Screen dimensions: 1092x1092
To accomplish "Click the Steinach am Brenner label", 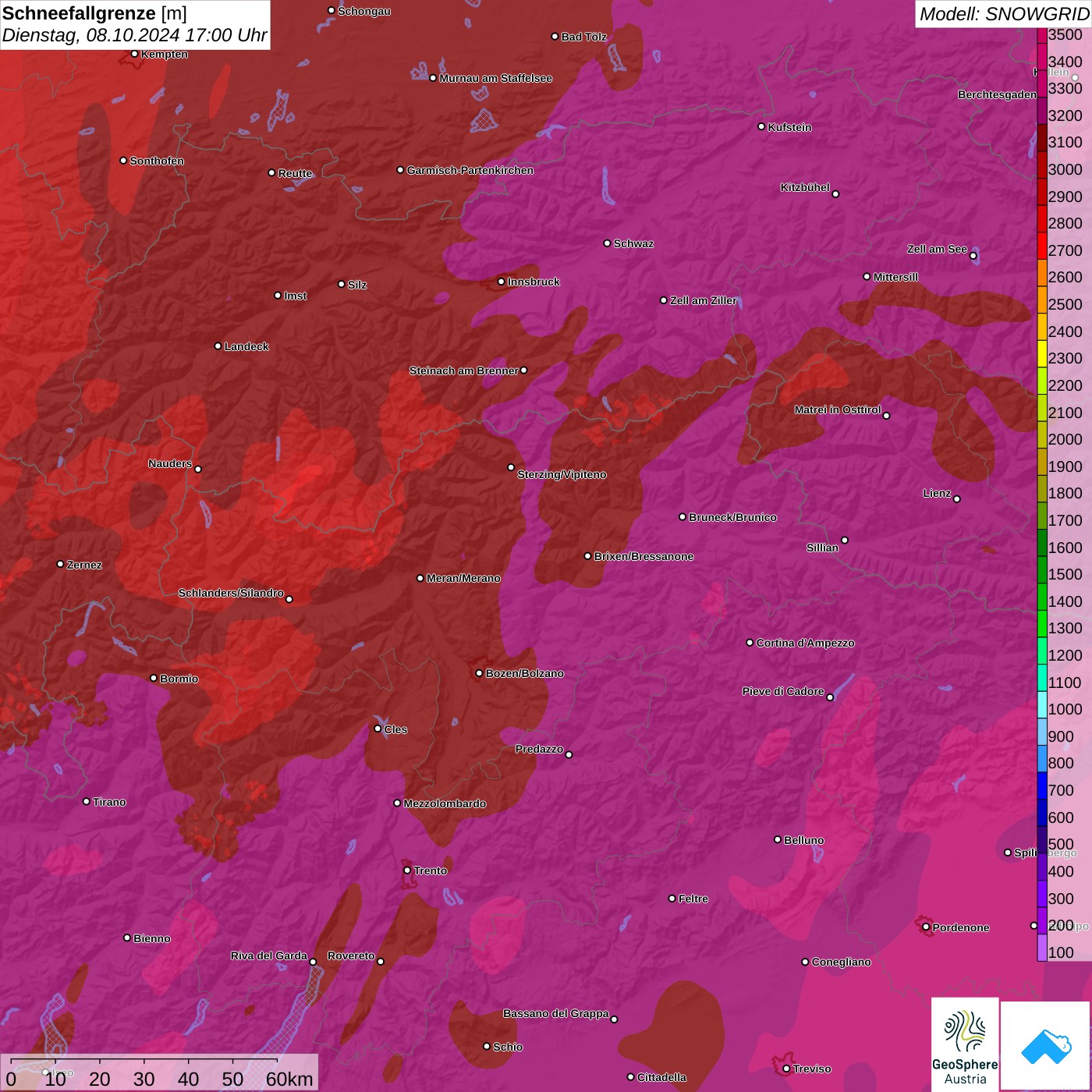I will pyautogui.click(x=463, y=370).
